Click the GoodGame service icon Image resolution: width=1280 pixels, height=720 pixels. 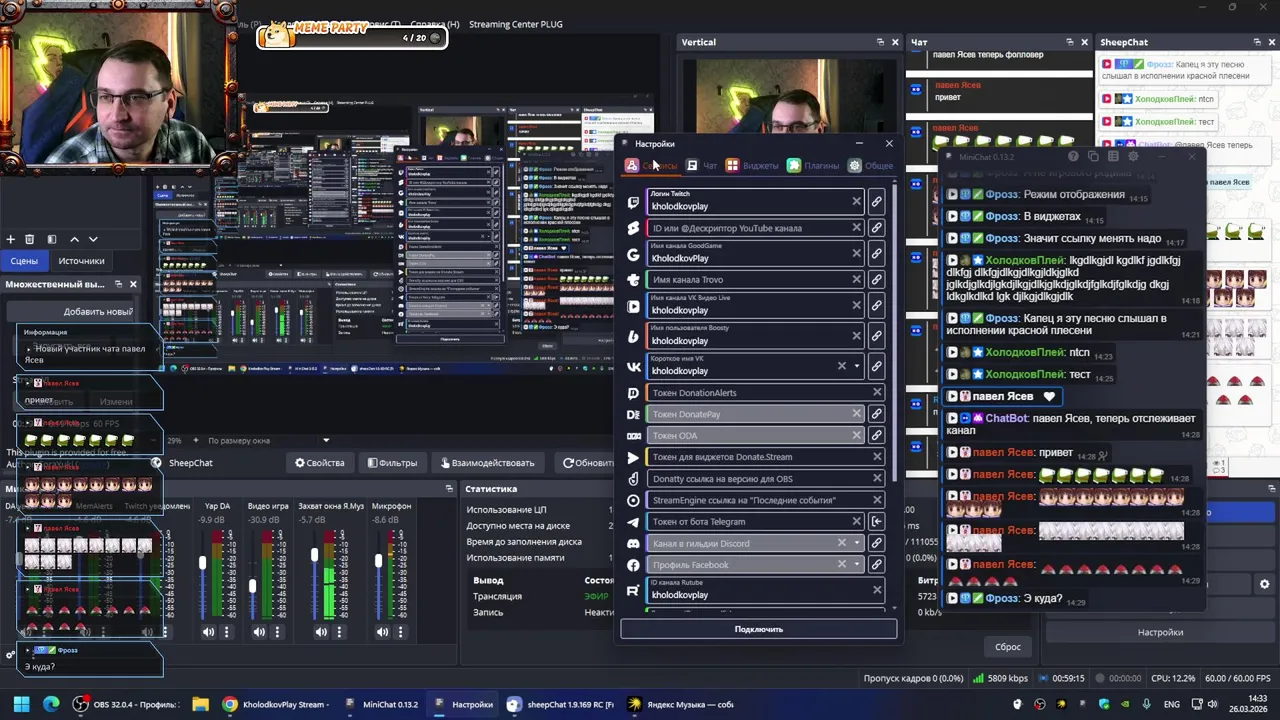coord(633,254)
